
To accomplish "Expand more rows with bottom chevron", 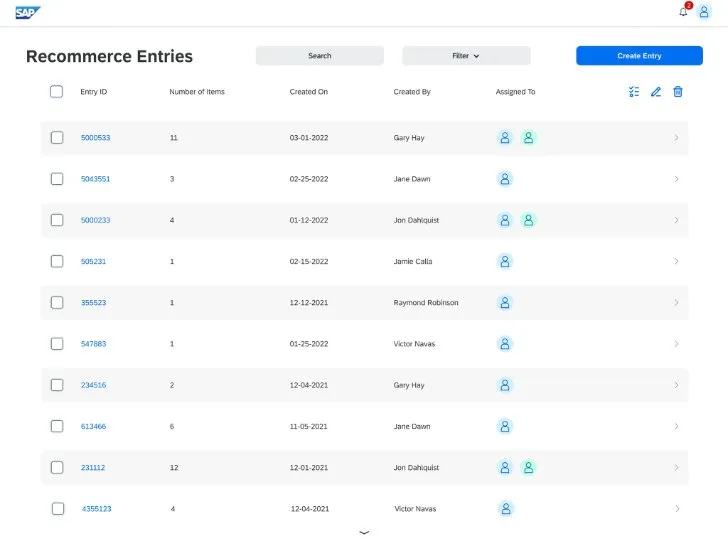I will (x=364, y=534).
